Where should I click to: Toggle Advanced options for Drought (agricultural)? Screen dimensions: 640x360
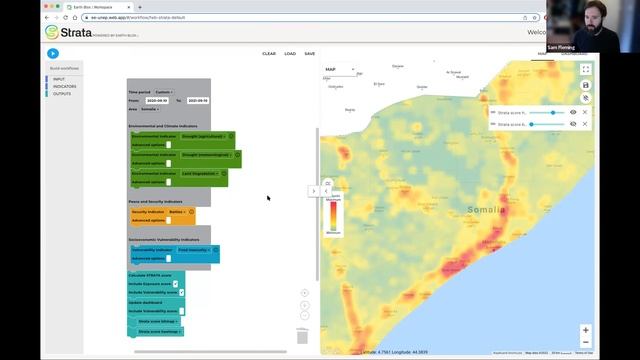tap(169, 145)
